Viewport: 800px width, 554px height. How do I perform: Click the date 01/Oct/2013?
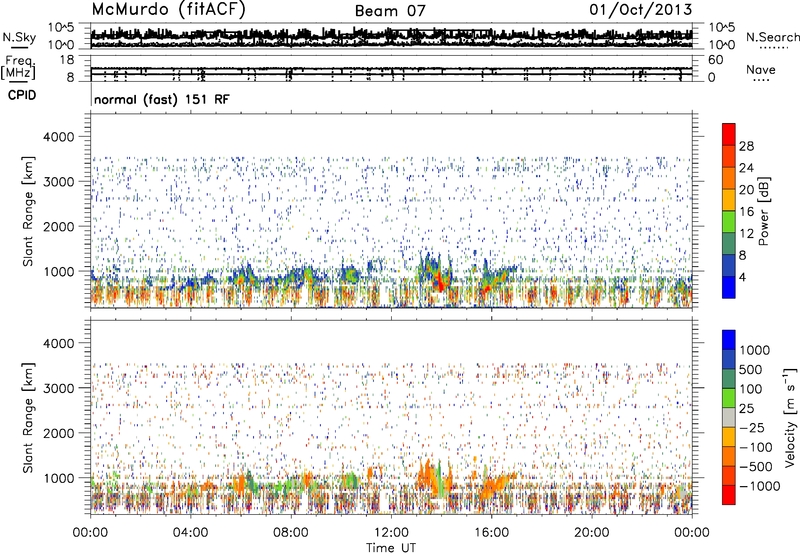pos(641,9)
